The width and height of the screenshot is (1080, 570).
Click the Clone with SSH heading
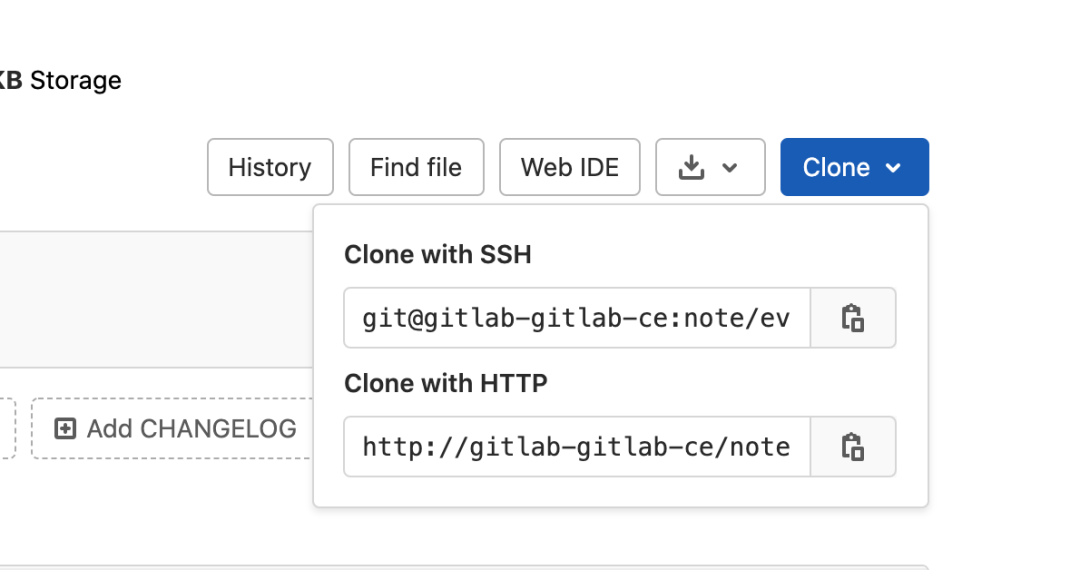pyautogui.click(x=437, y=255)
